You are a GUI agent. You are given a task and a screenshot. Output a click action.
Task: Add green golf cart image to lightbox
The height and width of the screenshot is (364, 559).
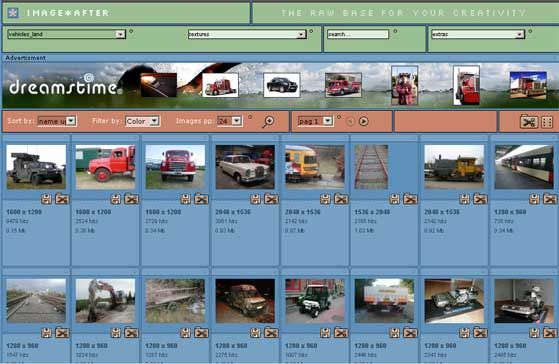341,333
